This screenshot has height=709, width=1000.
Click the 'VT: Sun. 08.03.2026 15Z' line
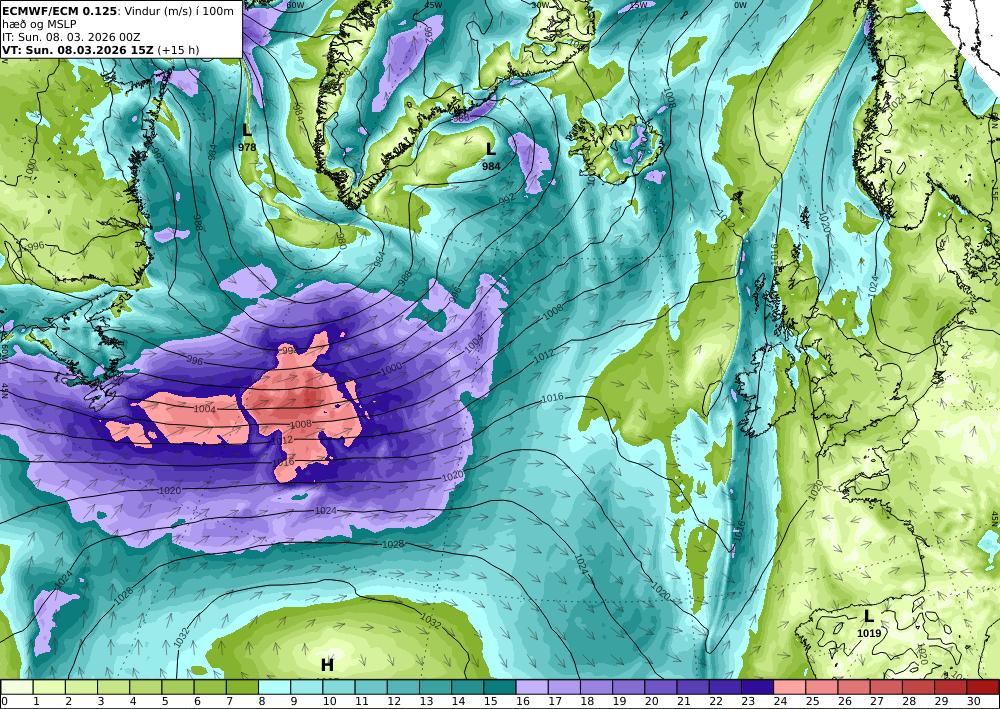pyautogui.click(x=78, y=50)
